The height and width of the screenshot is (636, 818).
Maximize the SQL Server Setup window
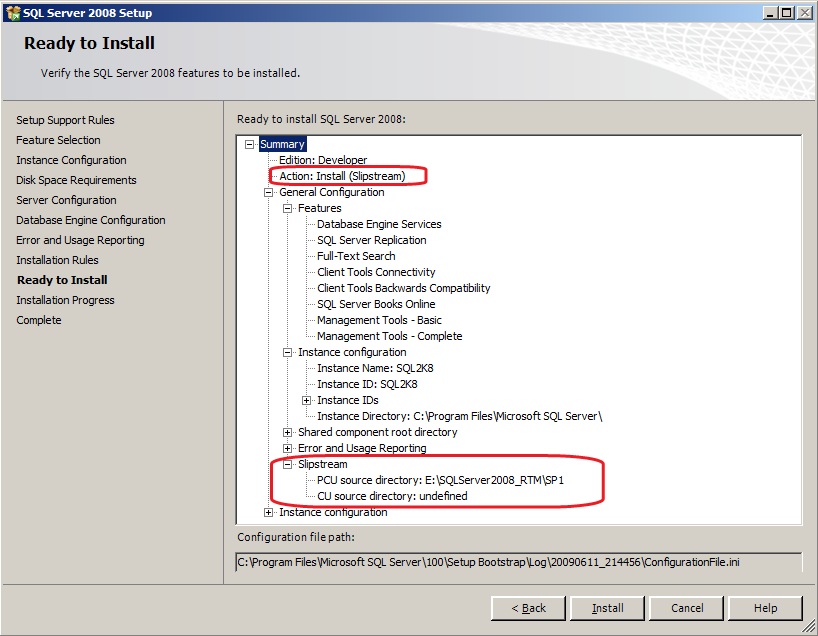click(x=786, y=12)
